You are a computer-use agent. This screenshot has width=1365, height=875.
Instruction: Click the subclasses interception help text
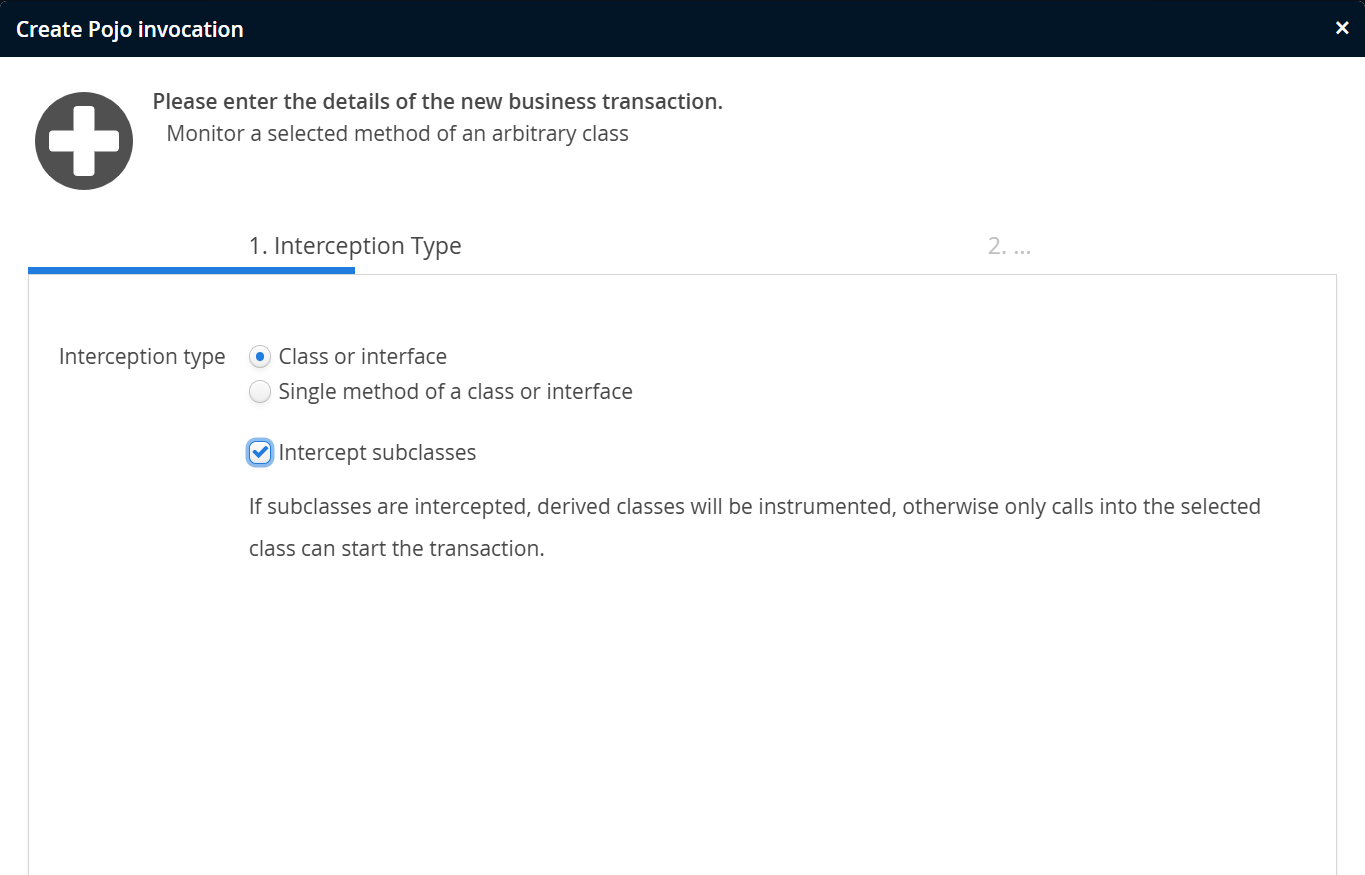[754, 507]
